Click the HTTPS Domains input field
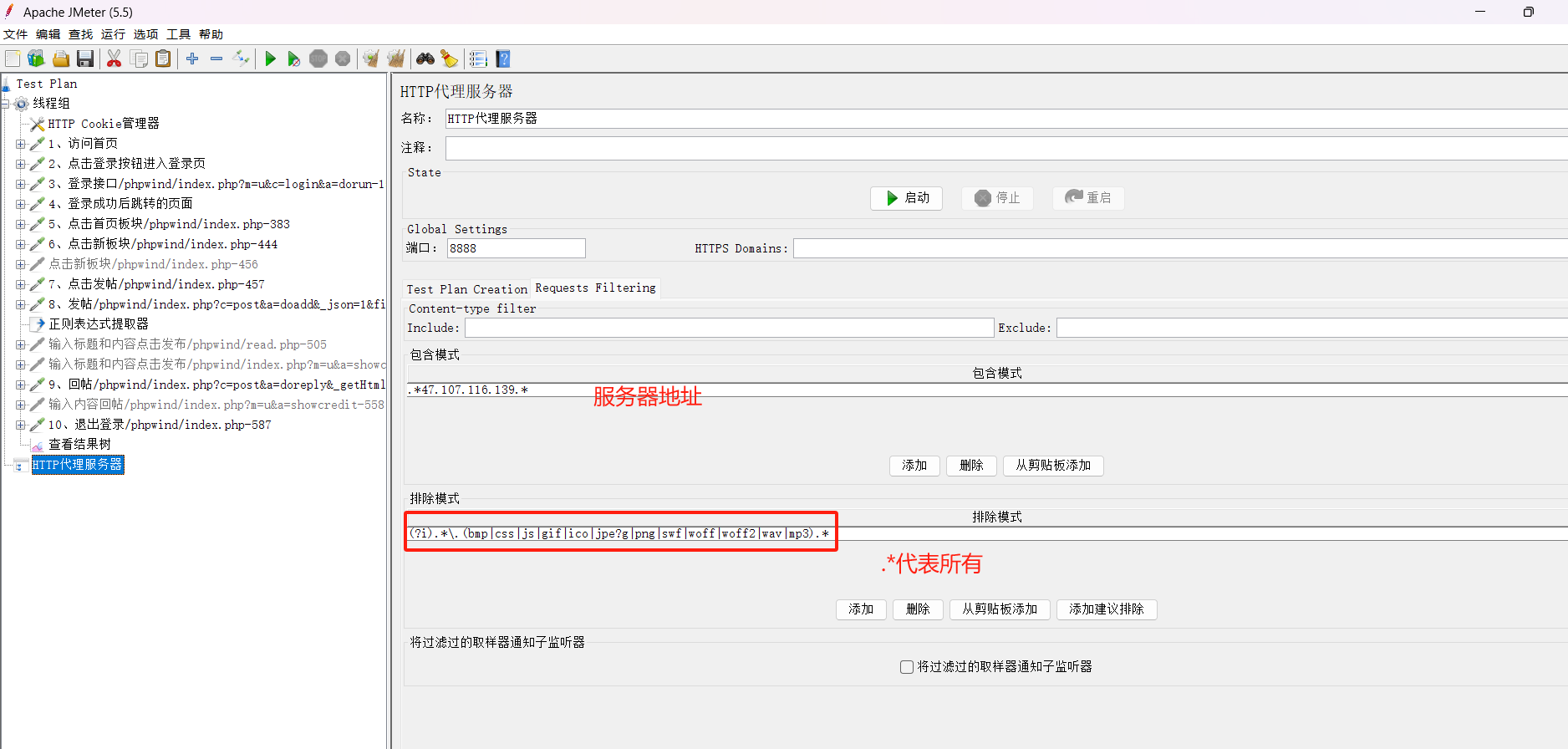 coord(1180,248)
